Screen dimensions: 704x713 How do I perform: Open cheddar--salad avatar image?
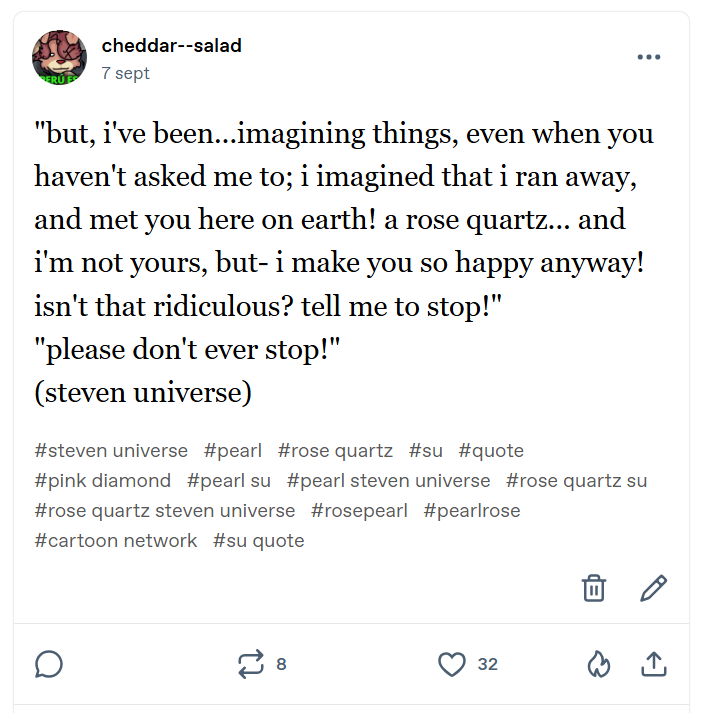(59, 57)
